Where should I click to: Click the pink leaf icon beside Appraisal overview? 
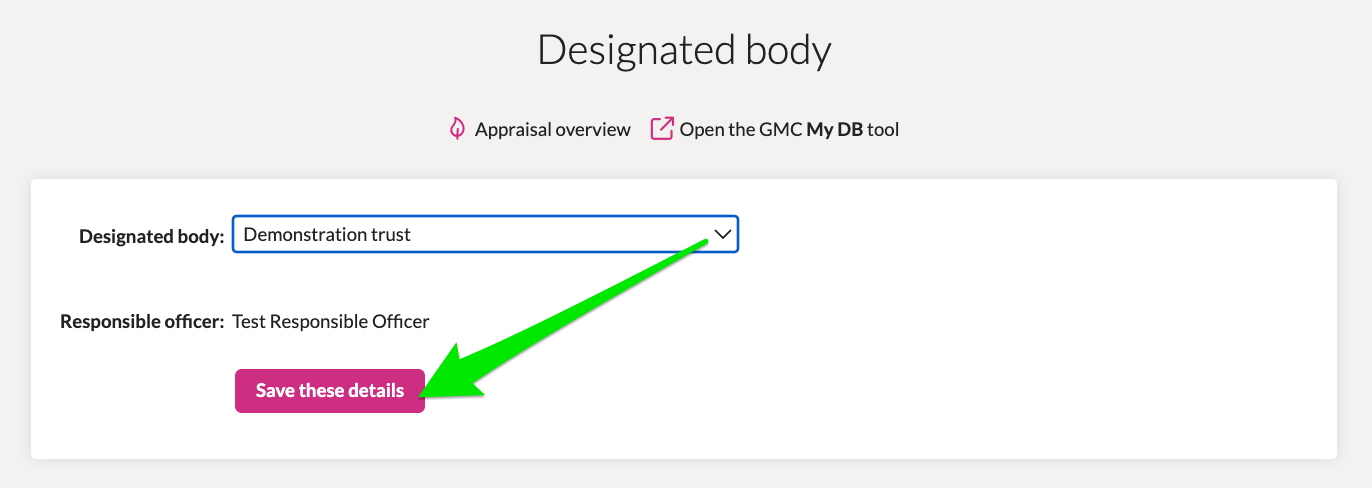point(457,129)
